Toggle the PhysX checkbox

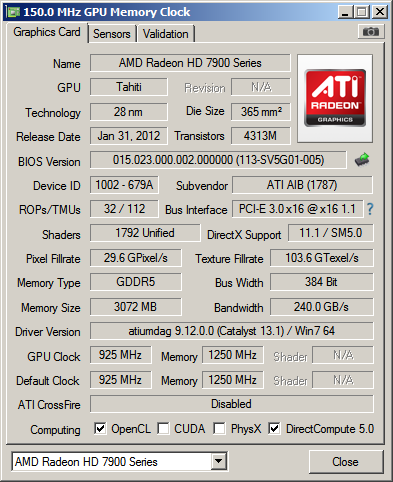[219, 428]
